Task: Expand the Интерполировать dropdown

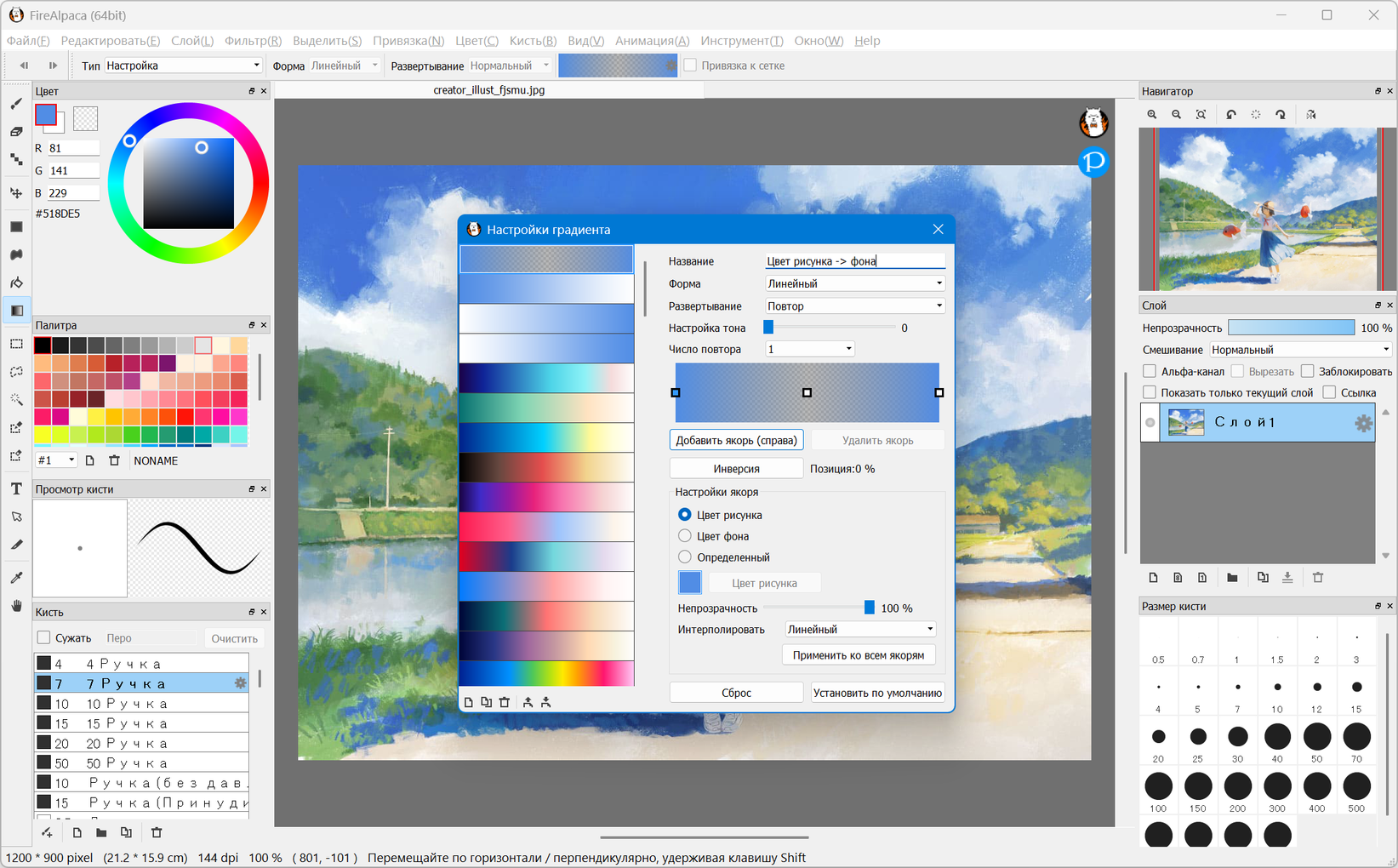Action: pos(859,630)
